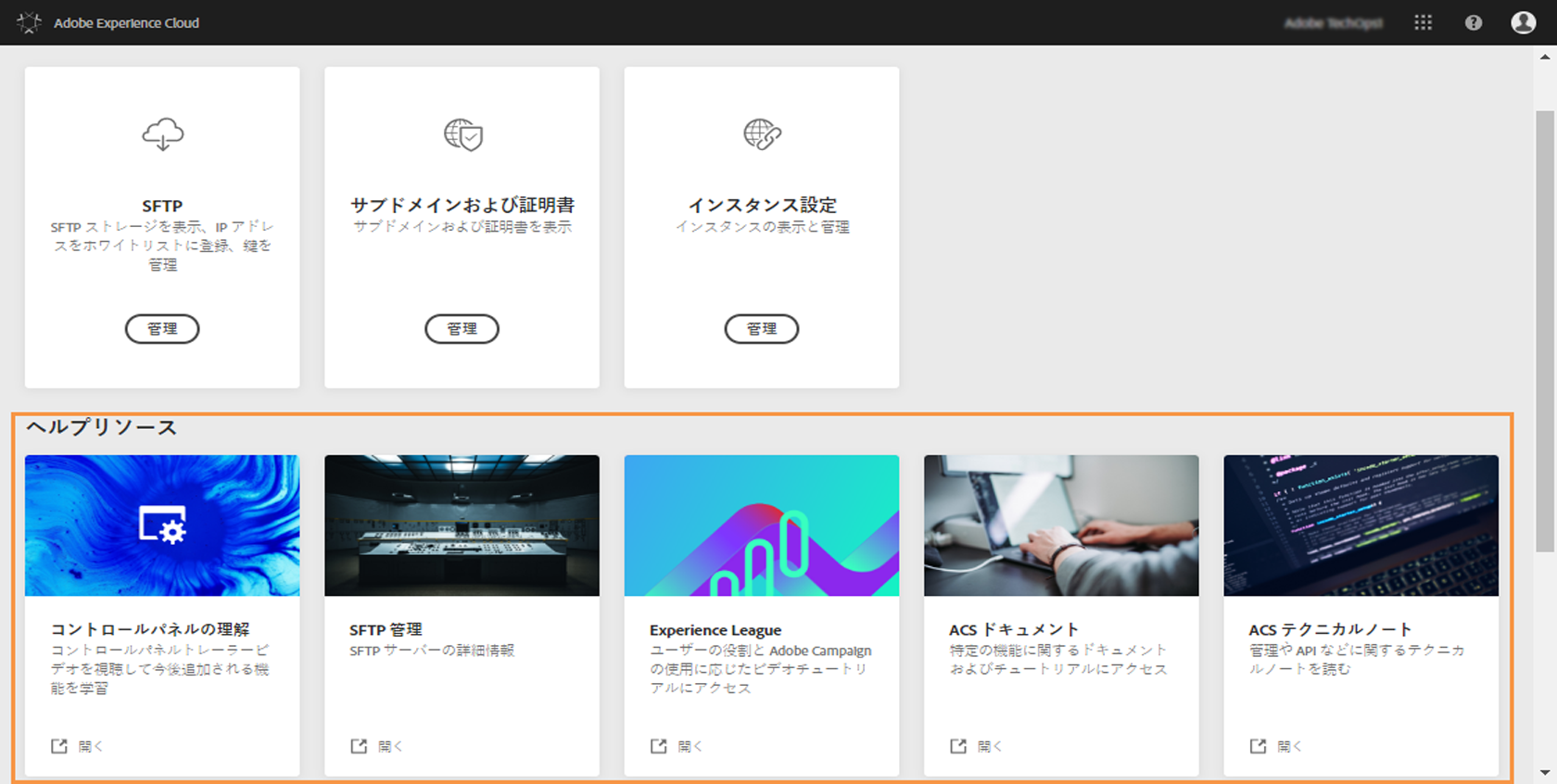Click the Adobe Experience Cloud logo icon
Image resolution: width=1557 pixels, height=784 pixels.
point(29,23)
